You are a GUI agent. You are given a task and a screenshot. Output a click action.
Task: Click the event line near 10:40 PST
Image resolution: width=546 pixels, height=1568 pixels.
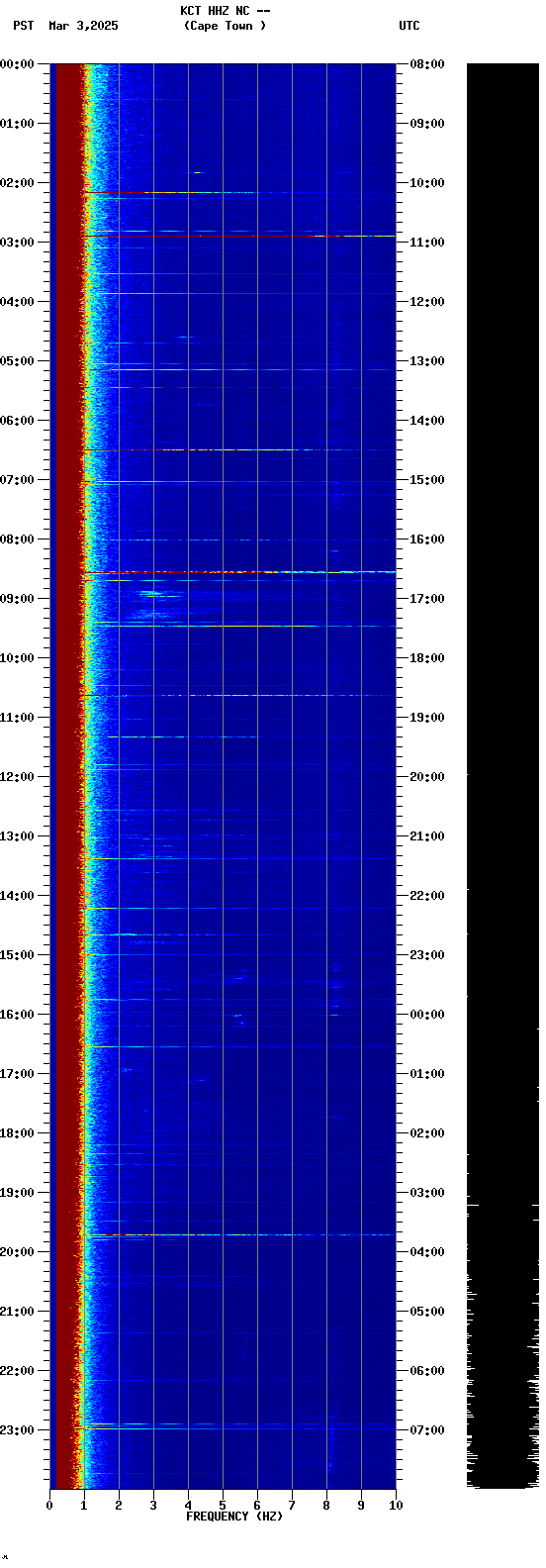coord(238,695)
